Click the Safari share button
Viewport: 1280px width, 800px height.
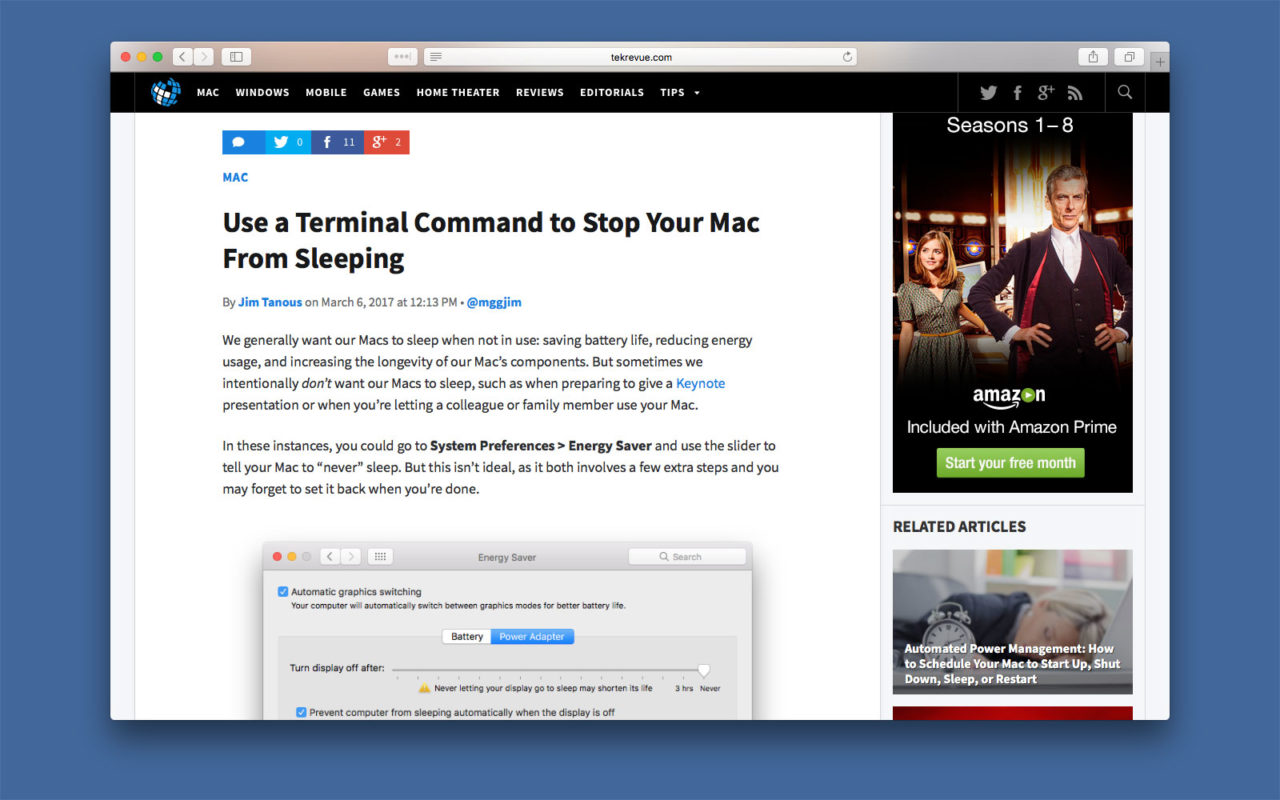tap(1093, 57)
